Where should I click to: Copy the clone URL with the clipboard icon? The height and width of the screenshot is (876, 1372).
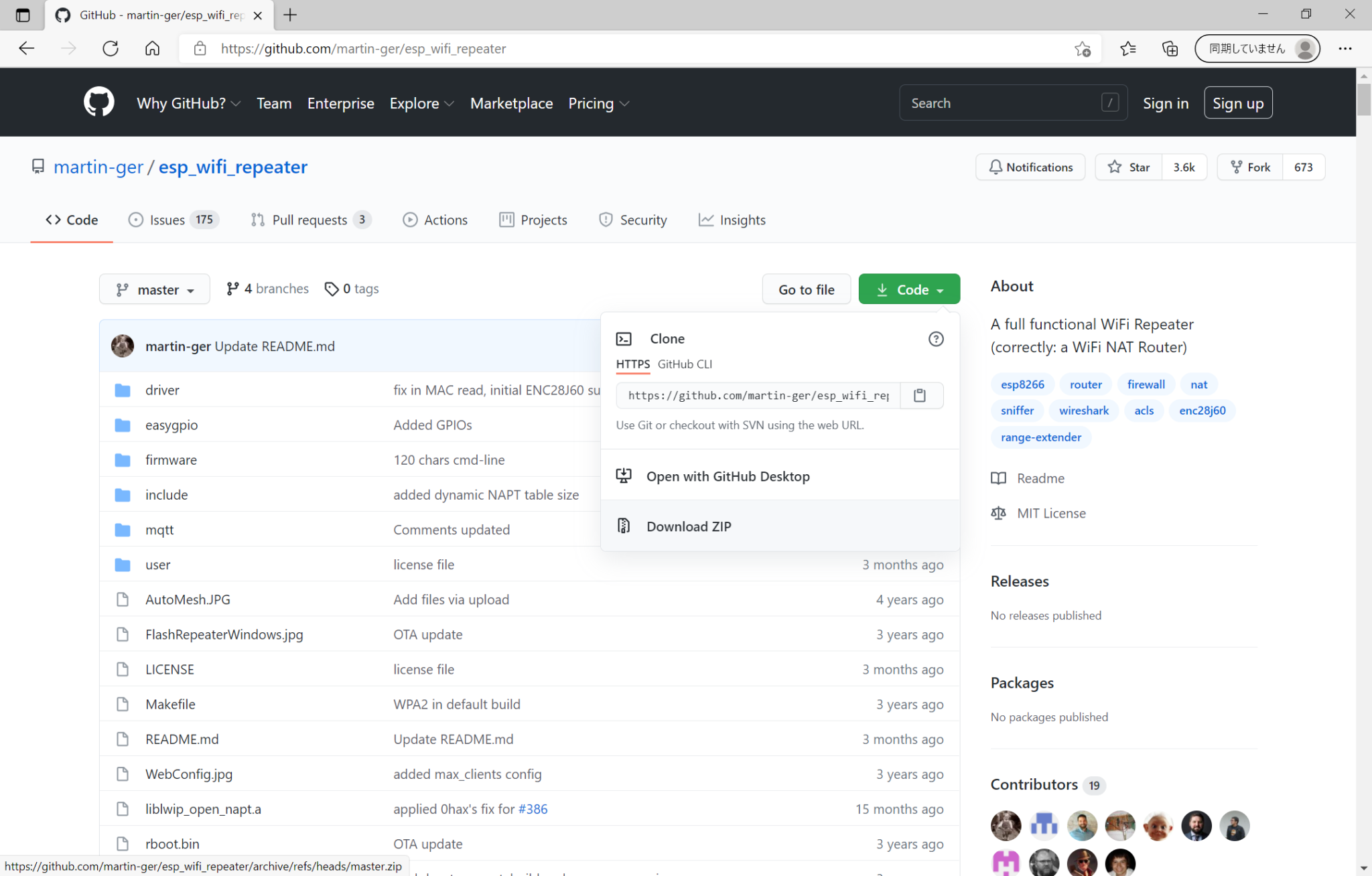pos(920,395)
